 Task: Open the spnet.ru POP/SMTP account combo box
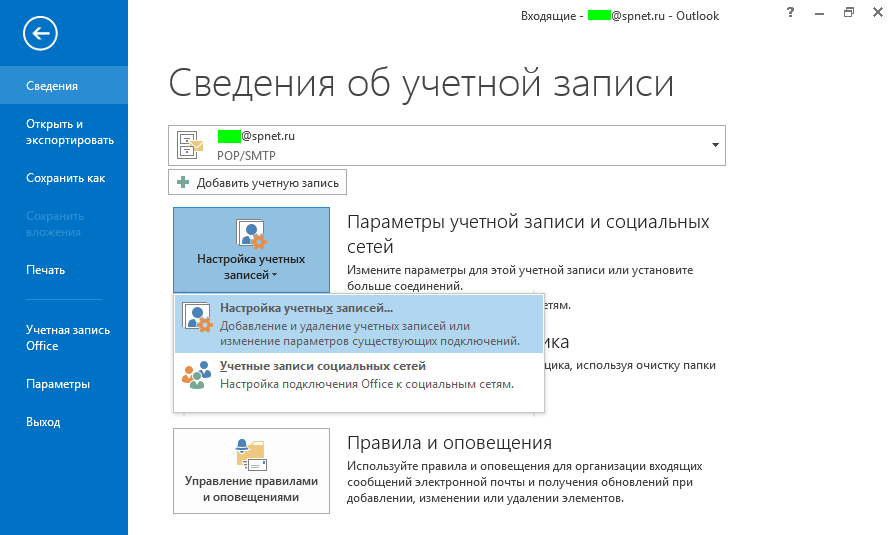pos(447,145)
